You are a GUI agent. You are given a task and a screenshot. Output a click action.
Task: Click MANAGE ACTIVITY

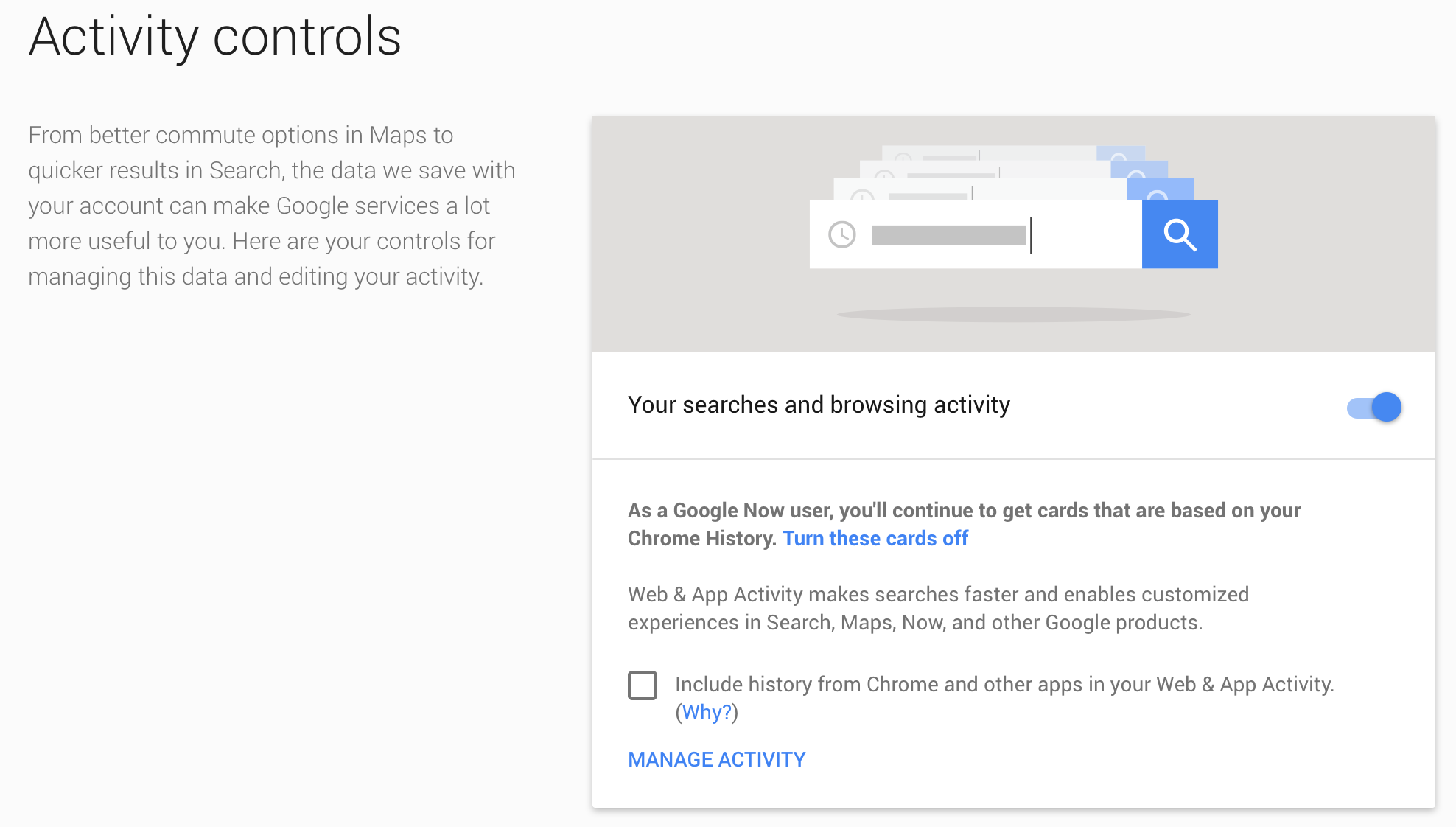point(715,759)
